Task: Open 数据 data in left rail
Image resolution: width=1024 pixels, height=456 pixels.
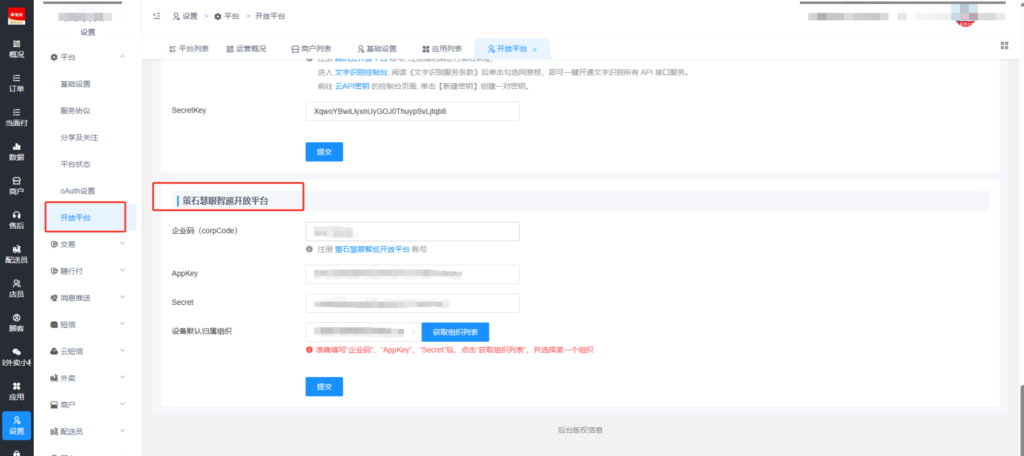Action: [x=16, y=152]
